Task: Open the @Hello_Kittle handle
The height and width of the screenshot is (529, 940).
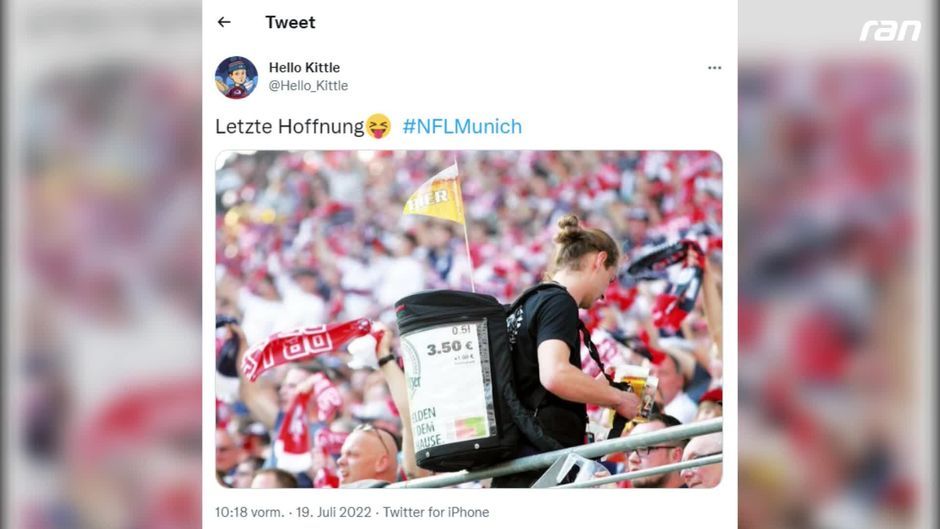Action: click(x=308, y=86)
